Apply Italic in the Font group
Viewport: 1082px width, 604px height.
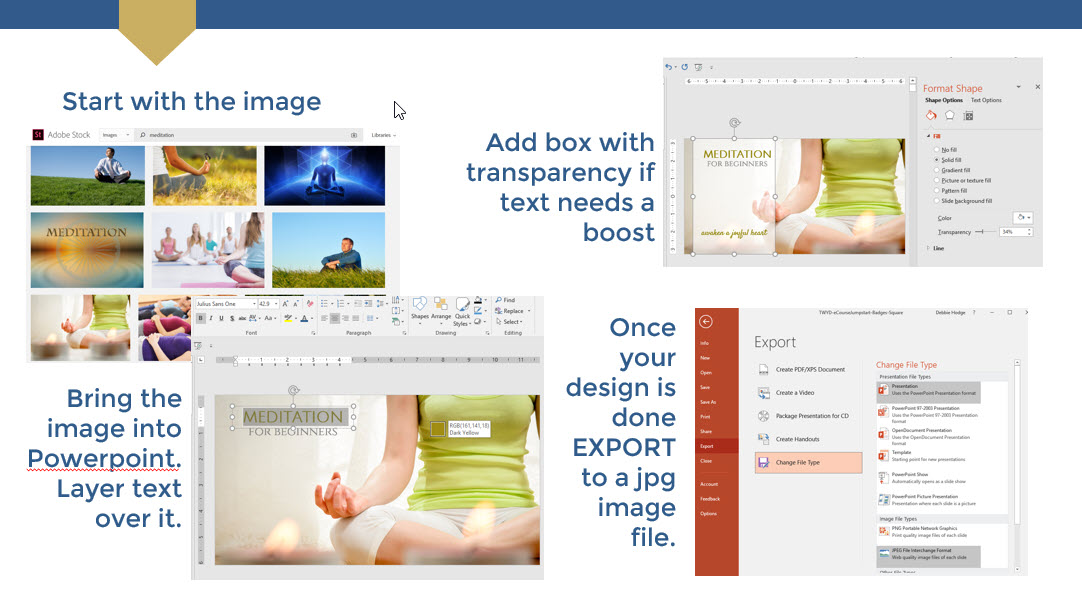(x=211, y=318)
